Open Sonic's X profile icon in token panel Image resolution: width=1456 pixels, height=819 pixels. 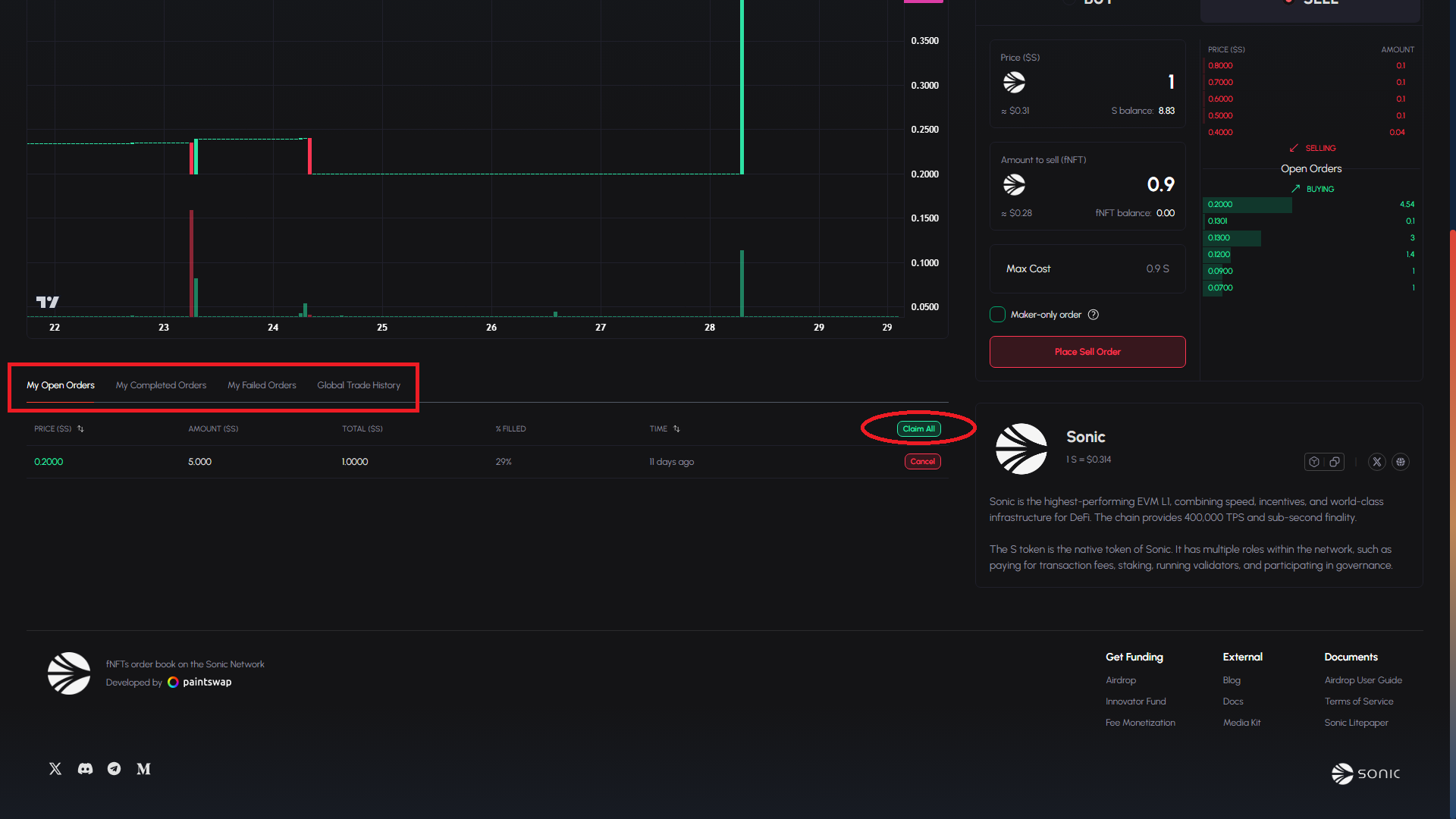point(1377,462)
